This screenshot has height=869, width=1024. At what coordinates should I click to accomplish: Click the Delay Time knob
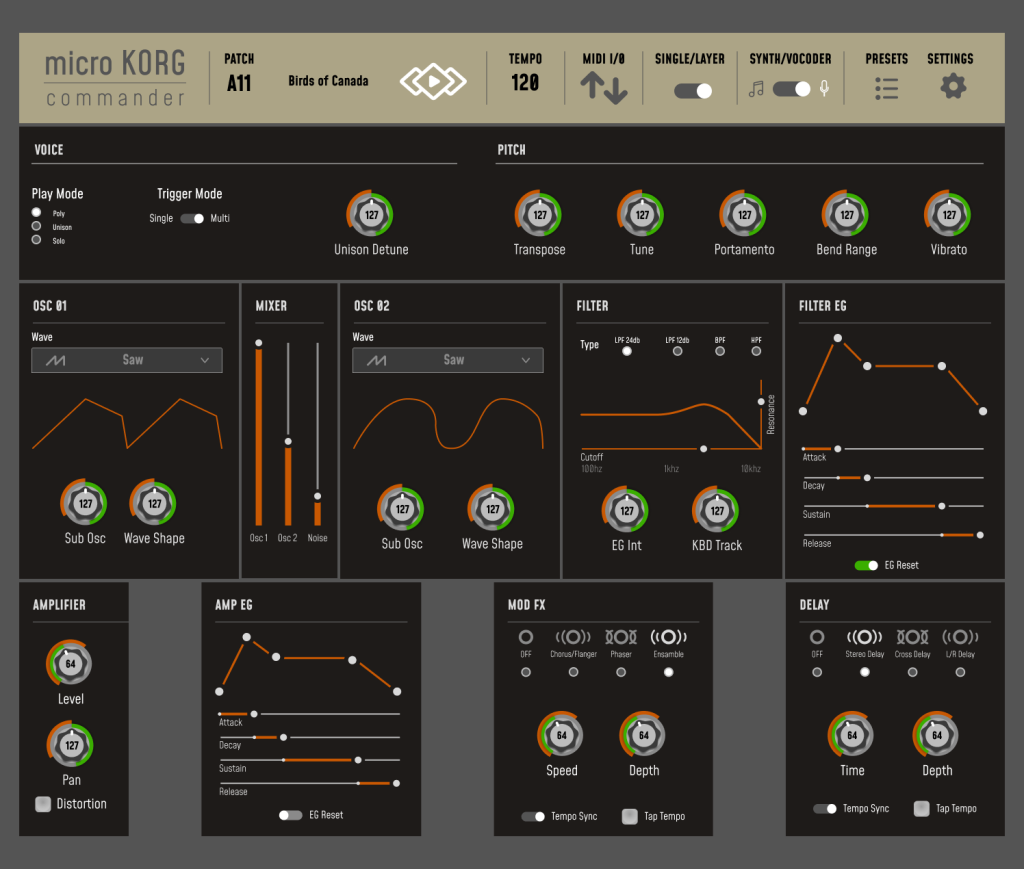[852, 735]
